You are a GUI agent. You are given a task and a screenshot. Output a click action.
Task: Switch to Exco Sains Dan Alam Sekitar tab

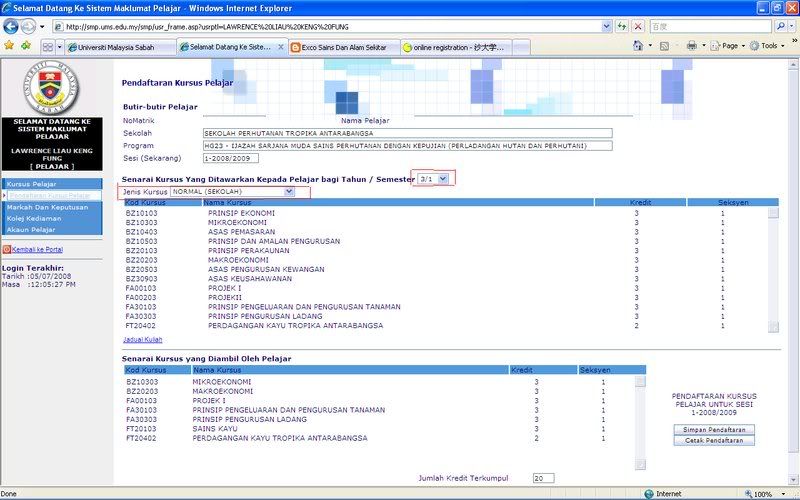[x=342, y=47]
